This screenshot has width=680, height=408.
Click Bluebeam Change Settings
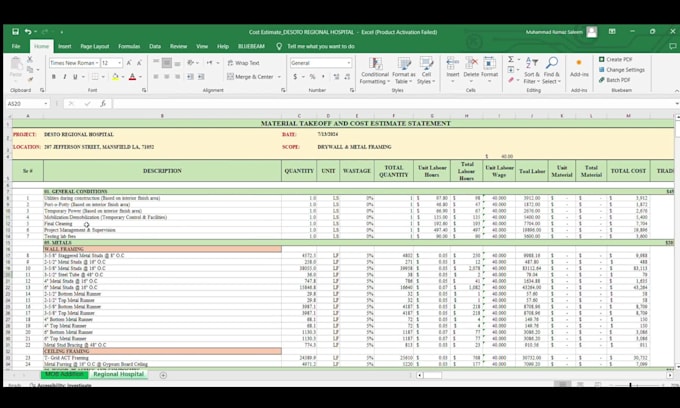pyautogui.click(x=621, y=69)
